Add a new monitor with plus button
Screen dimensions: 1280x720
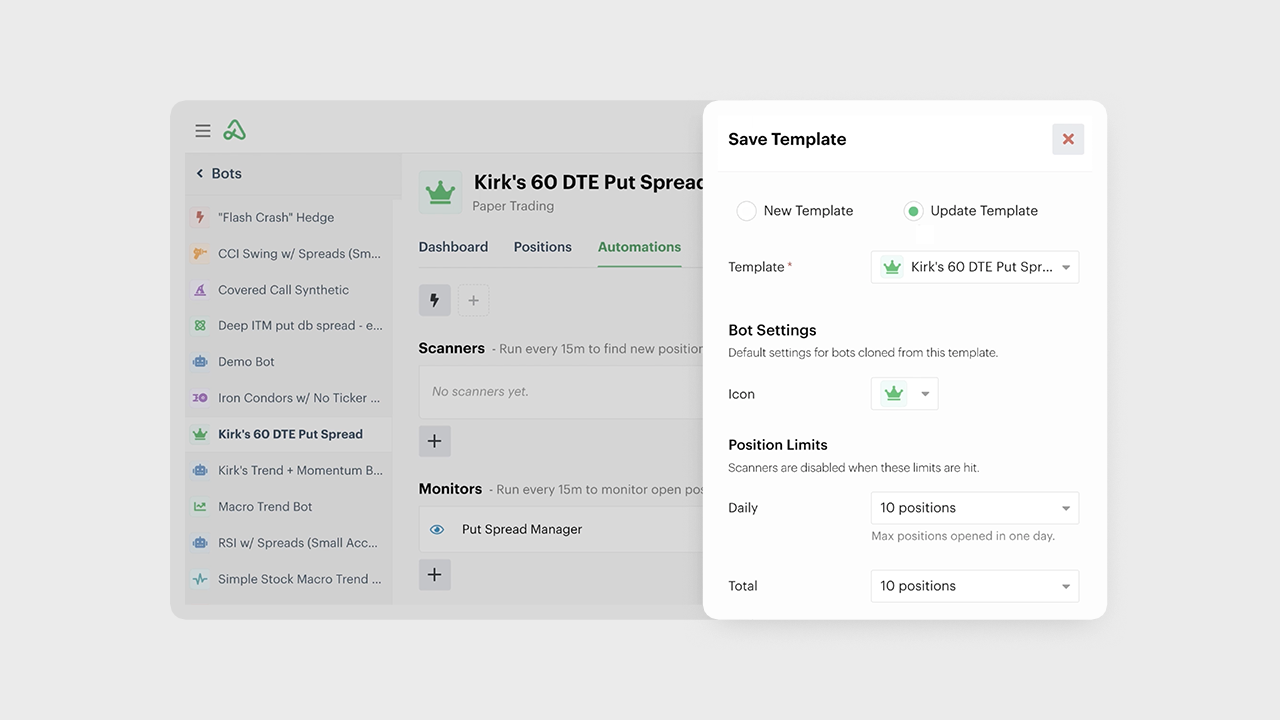[x=434, y=574]
